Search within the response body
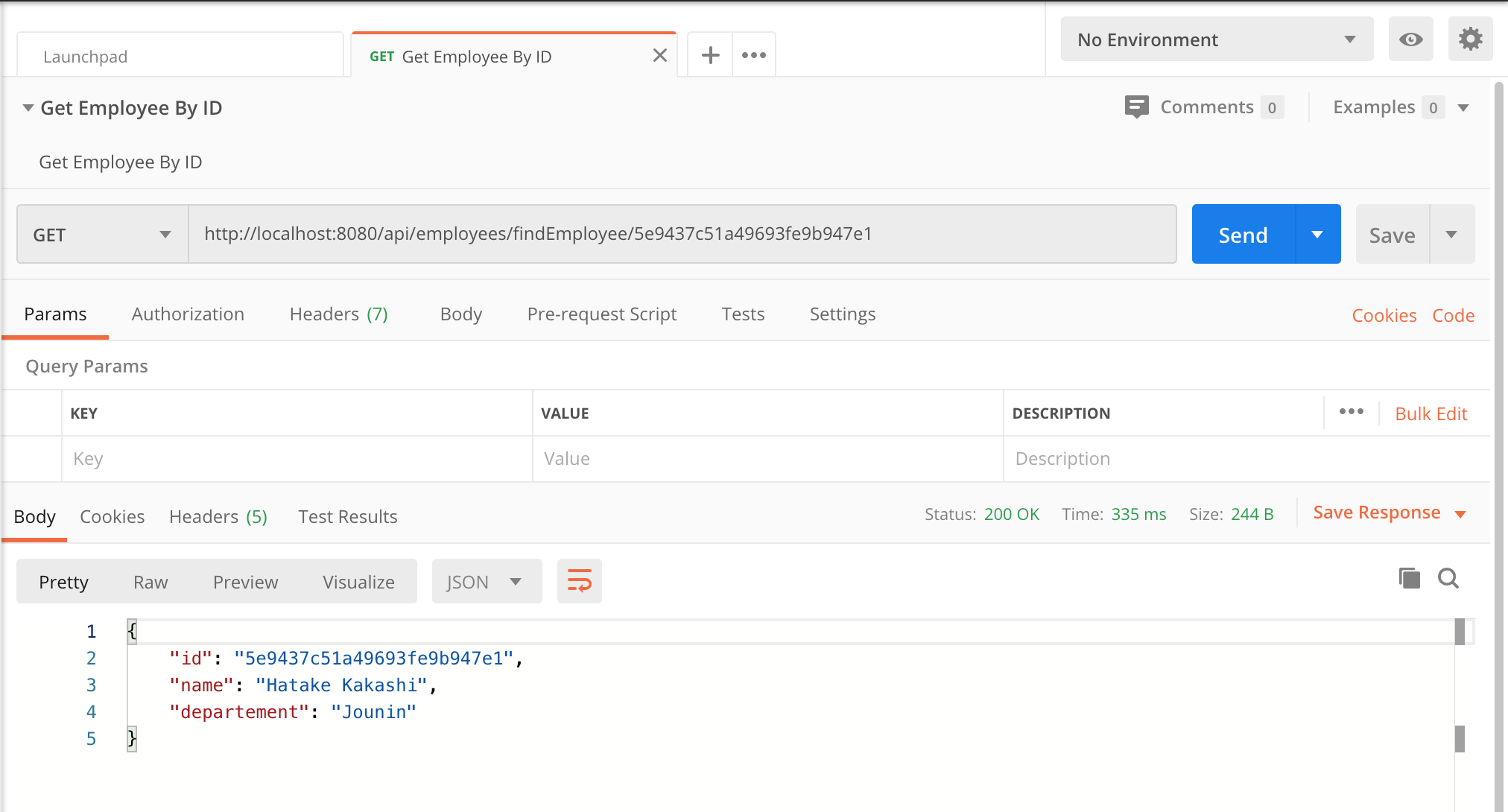 pyautogui.click(x=1448, y=578)
